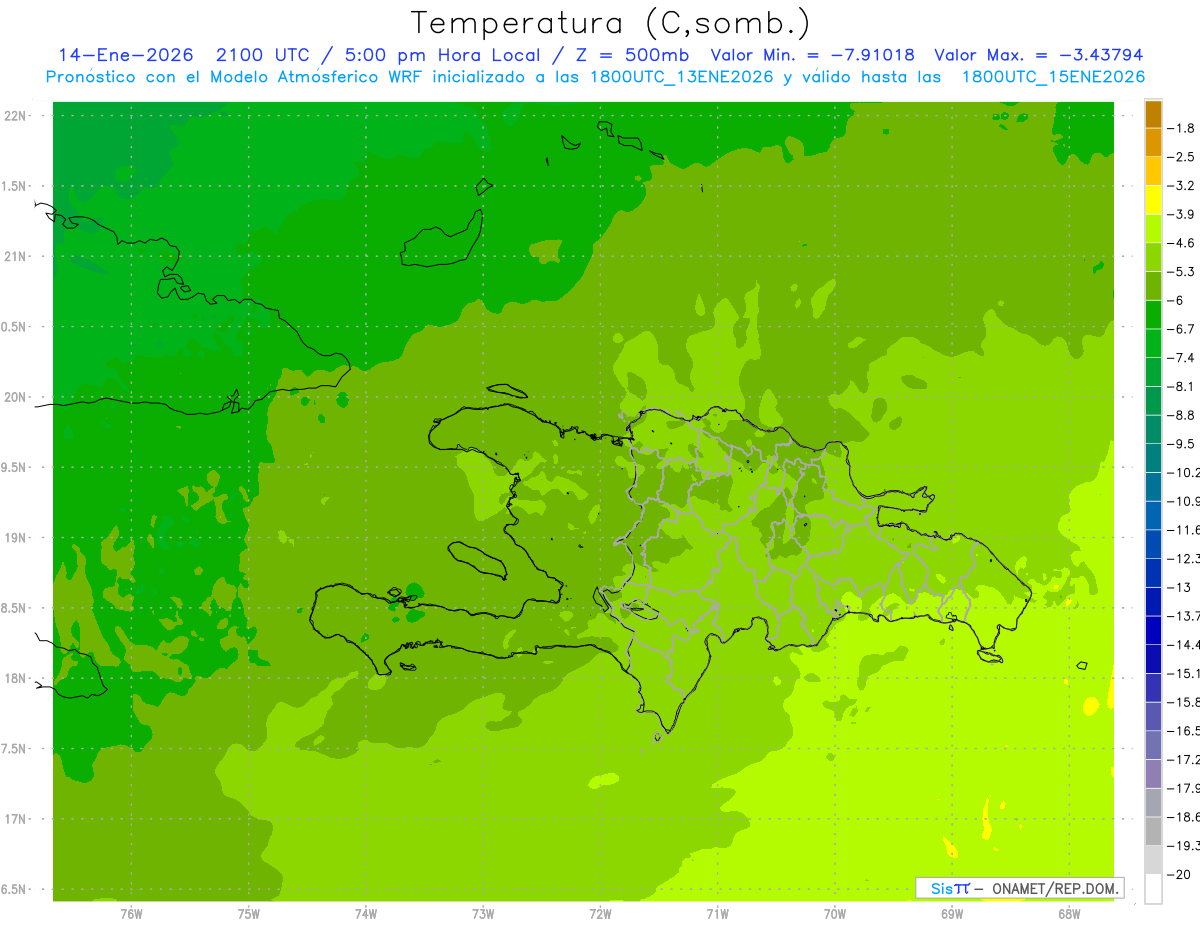This screenshot has height=927, width=1200.
Task: Click the '68W' longitude axis label
Action: tap(1069, 913)
